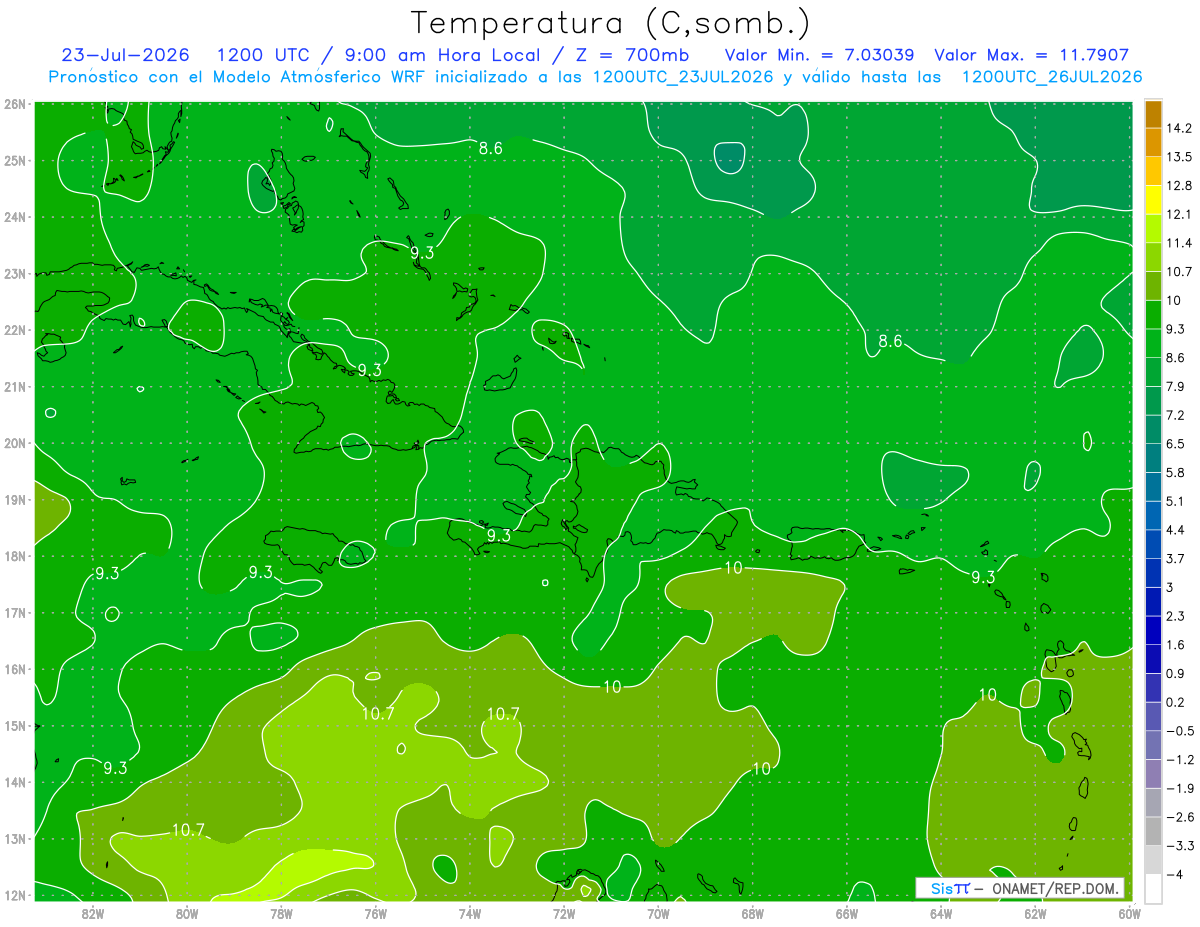The height and width of the screenshot is (927, 1200).
Task: Click the longitude label '76W'
Action: [376, 913]
